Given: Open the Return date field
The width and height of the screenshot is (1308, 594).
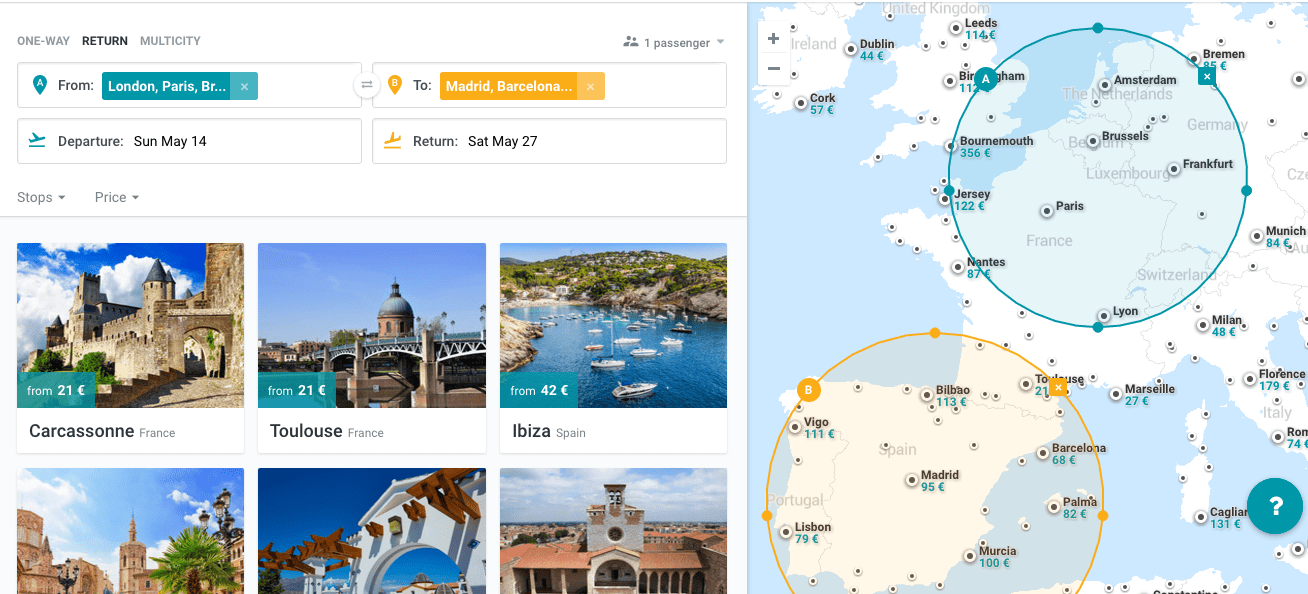Looking at the screenshot, I should pyautogui.click(x=549, y=141).
